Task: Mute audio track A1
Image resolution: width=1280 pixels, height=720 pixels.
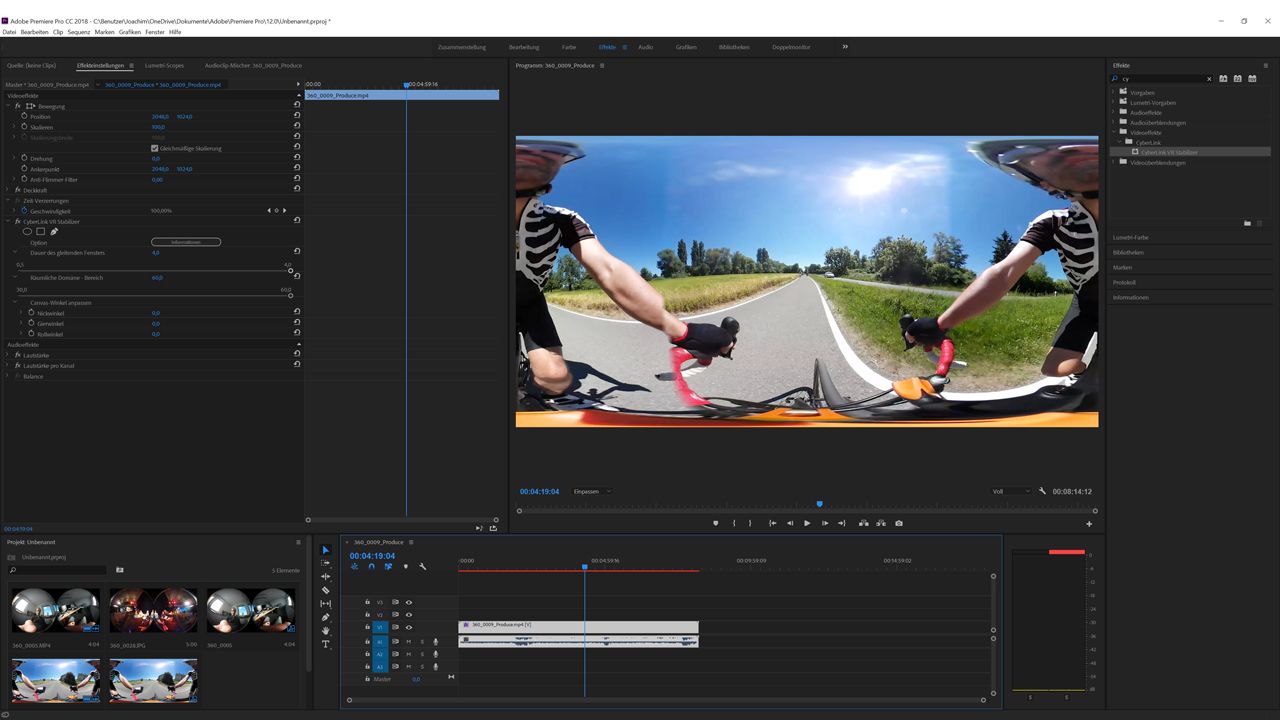Action: [x=408, y=641]
